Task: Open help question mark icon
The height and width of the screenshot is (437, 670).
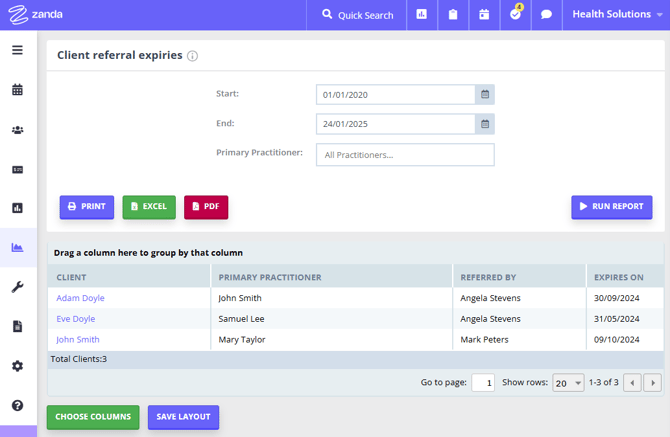Action: [x=17, y=405]
